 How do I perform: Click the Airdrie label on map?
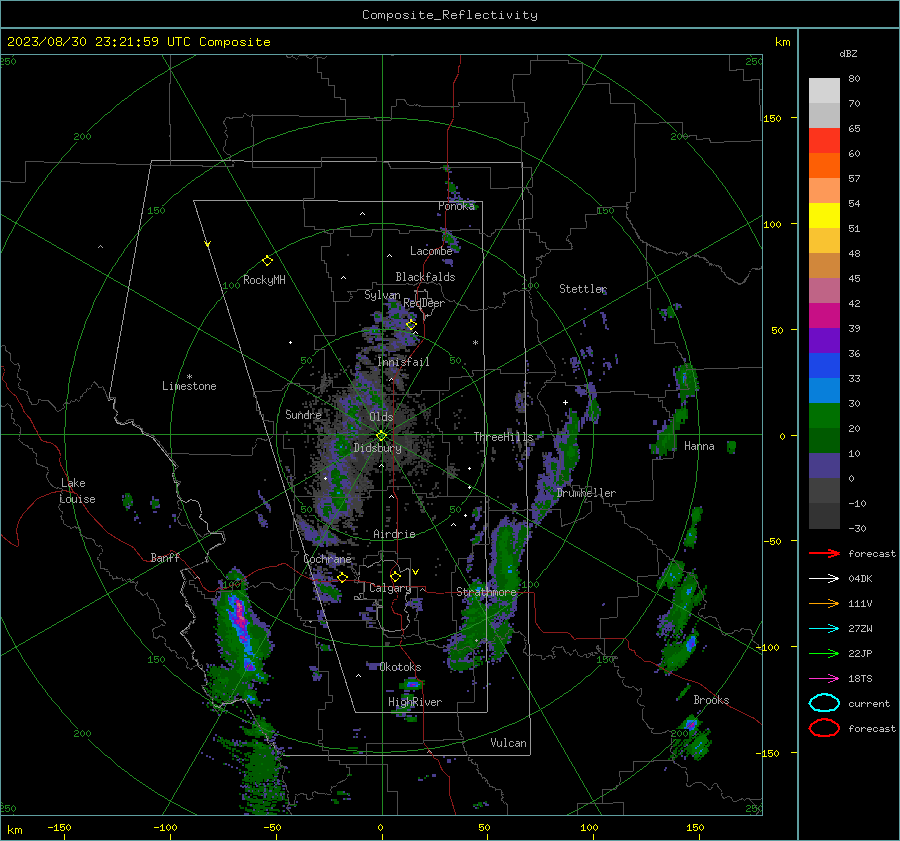[x=394, y=534]
